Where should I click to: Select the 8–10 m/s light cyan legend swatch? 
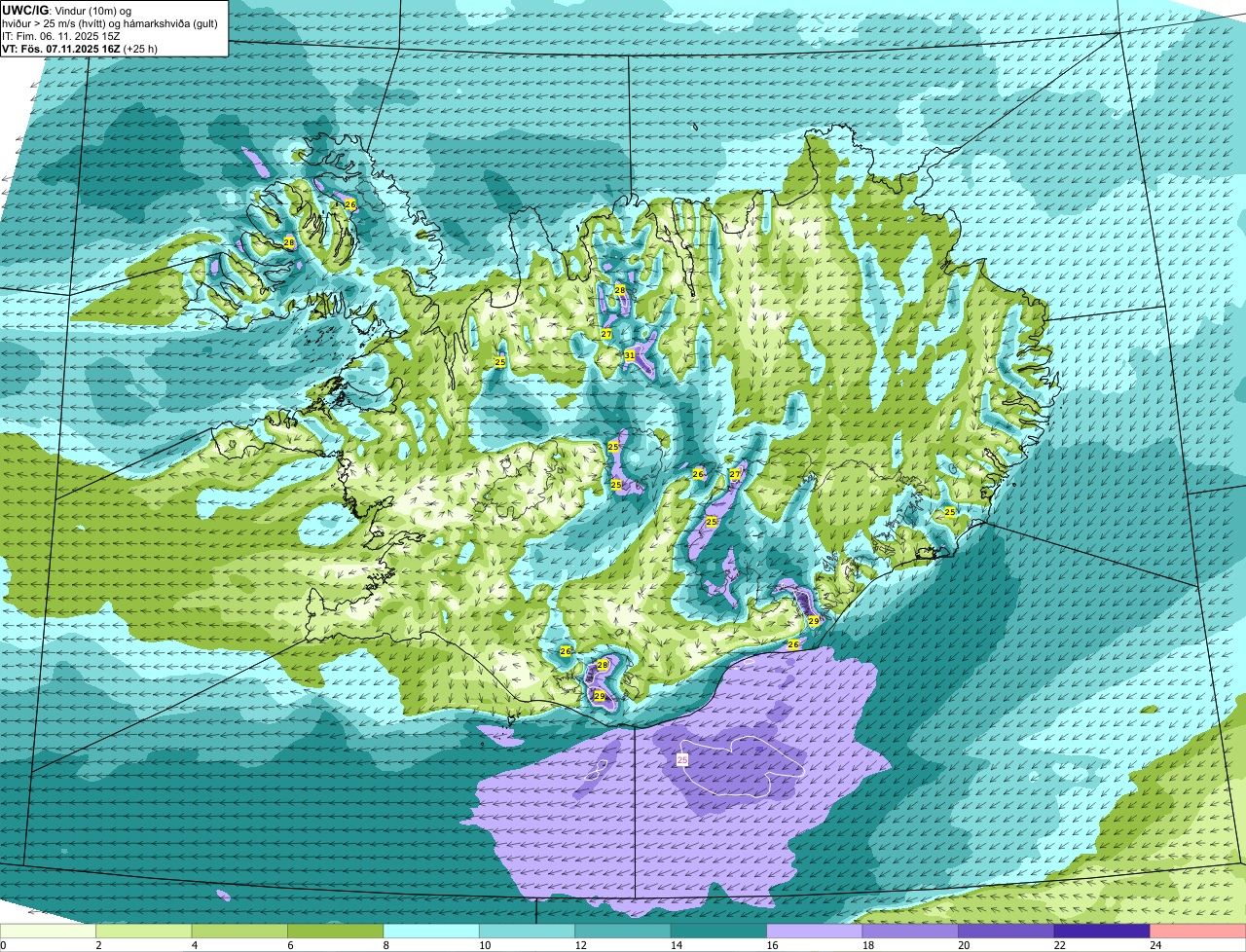tap(431, 931)
